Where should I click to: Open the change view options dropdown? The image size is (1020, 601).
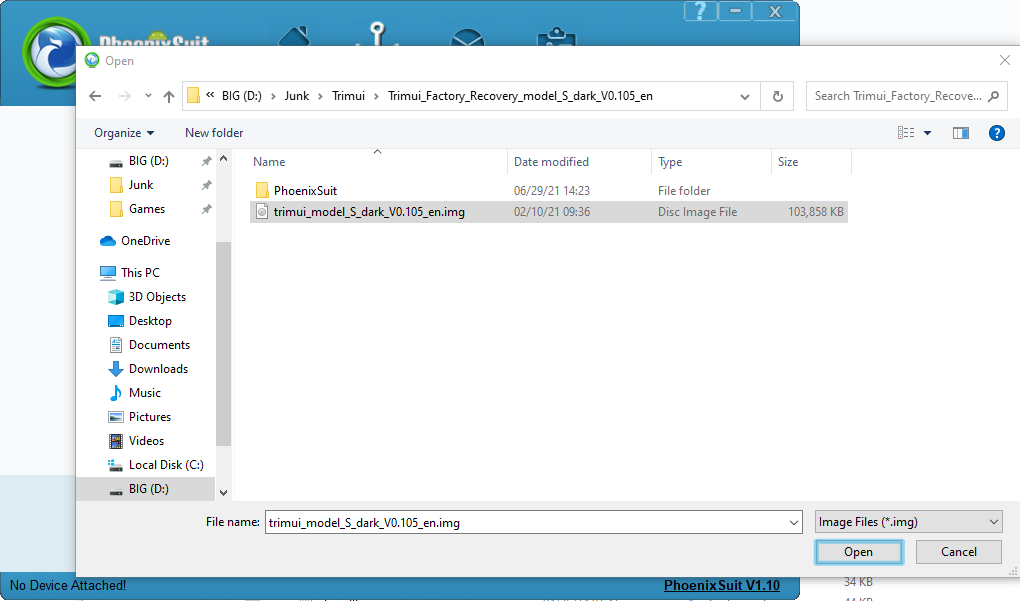927,133
